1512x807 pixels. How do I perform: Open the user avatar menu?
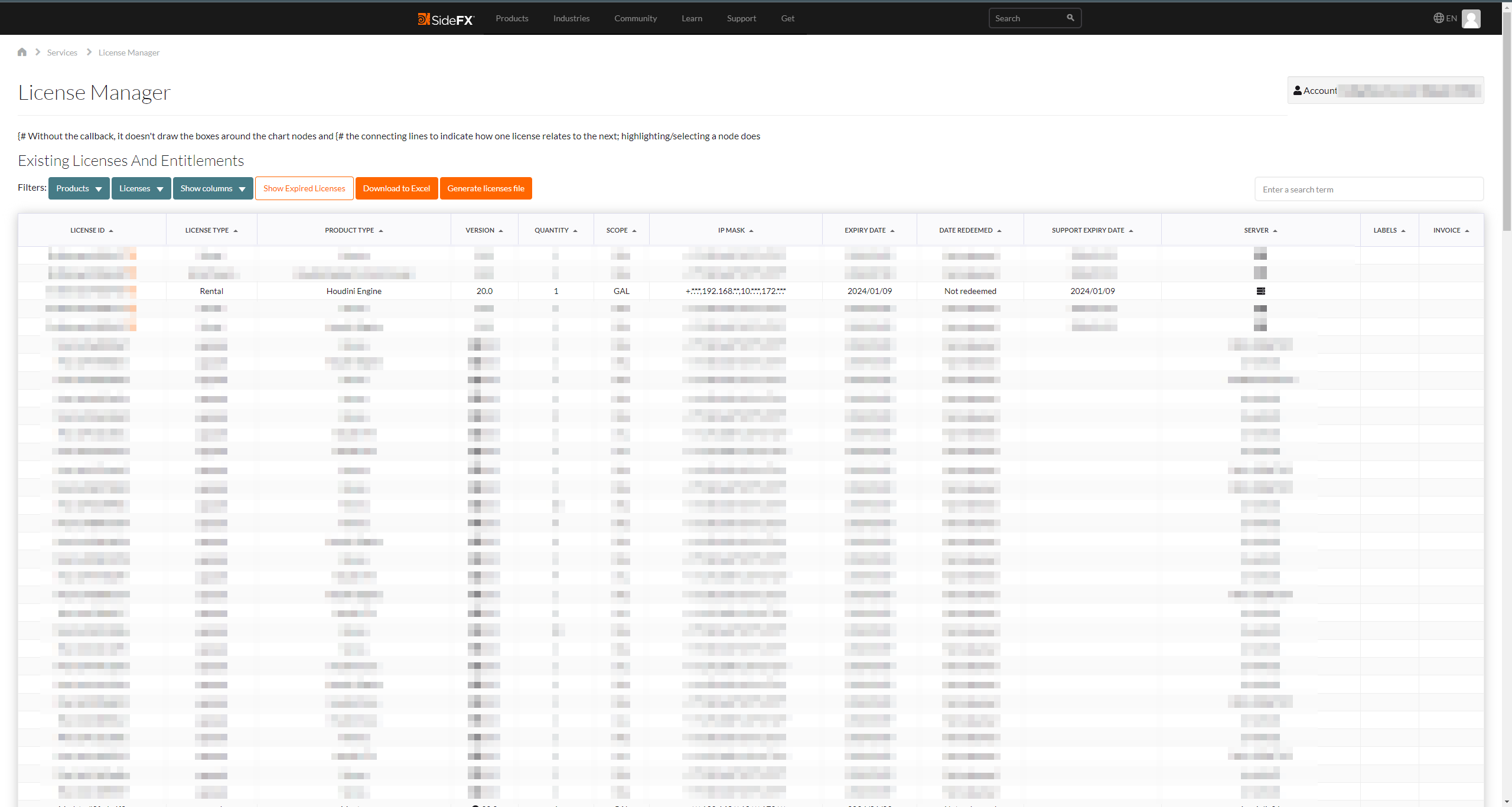tap(1471, 18)
